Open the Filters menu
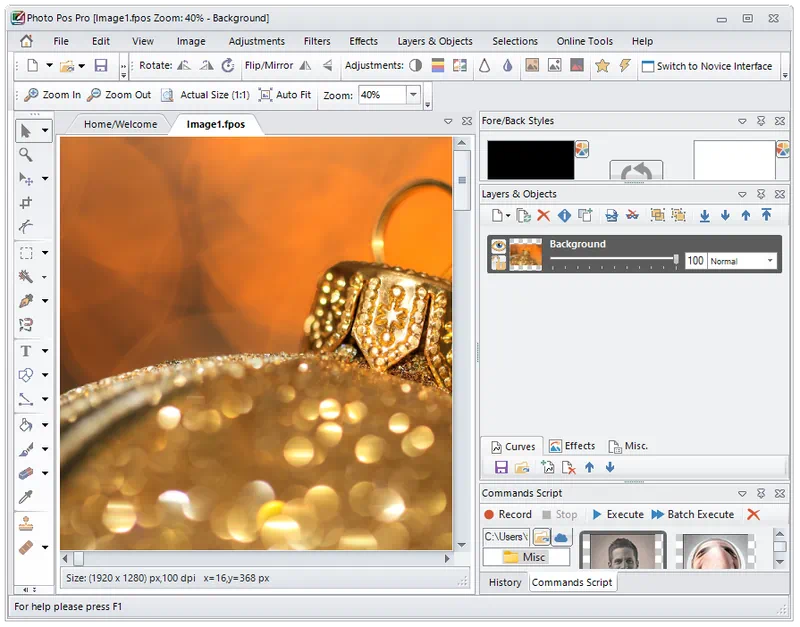 pyautogui.click(x=317, y=41)
